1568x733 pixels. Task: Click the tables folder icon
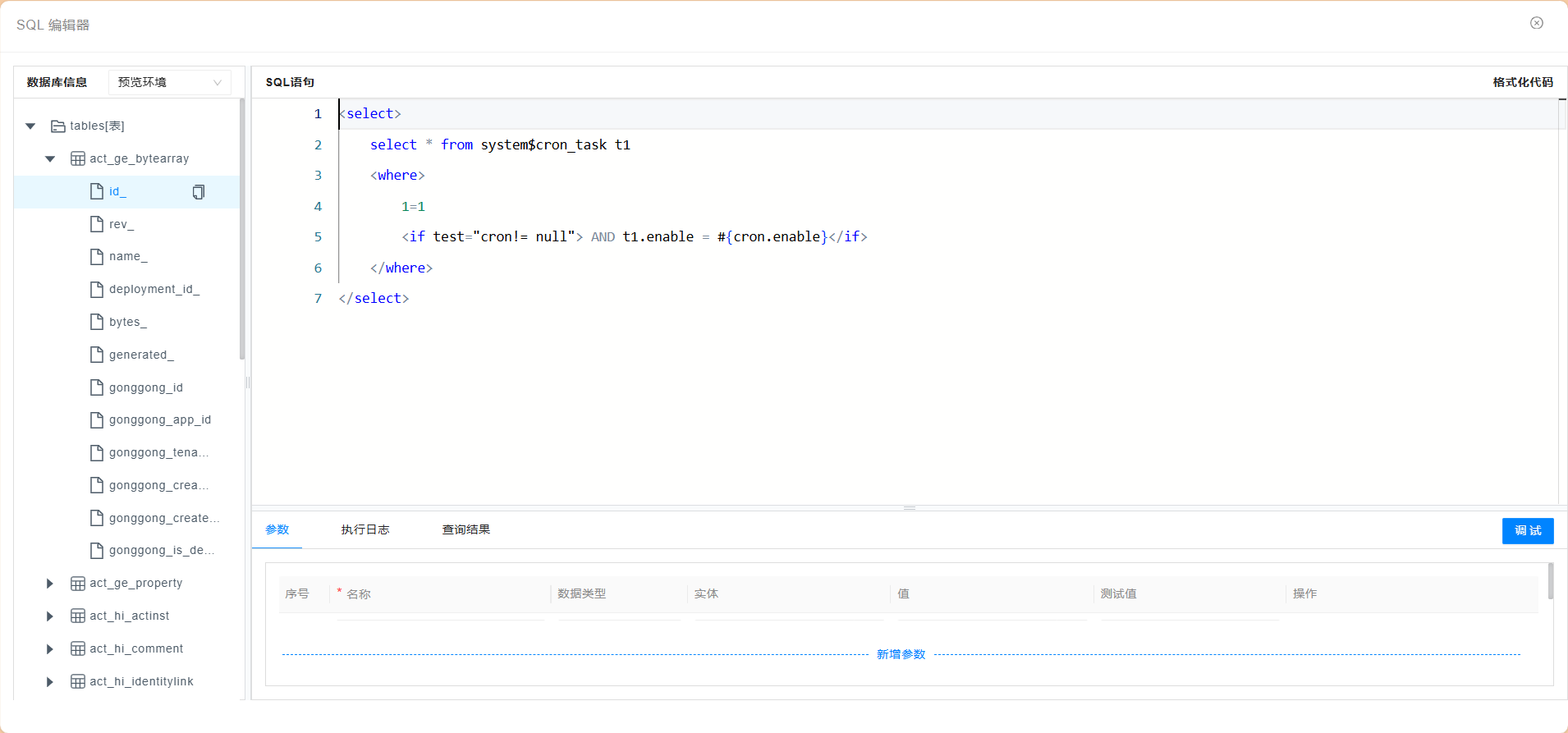[x=58, y=126]
